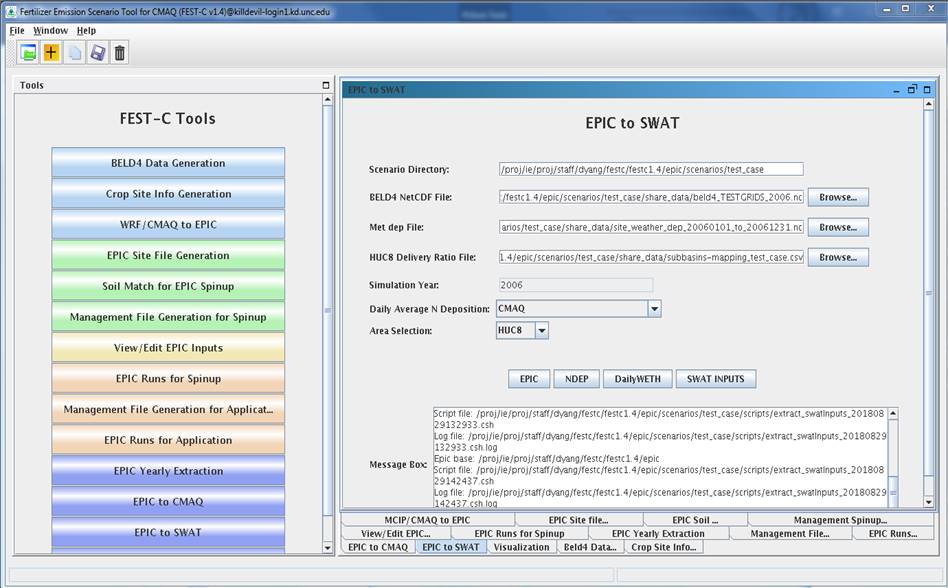948x588 pixels.
Task: Open the EPIC Soil tab
Action: (x=695, y=520)
